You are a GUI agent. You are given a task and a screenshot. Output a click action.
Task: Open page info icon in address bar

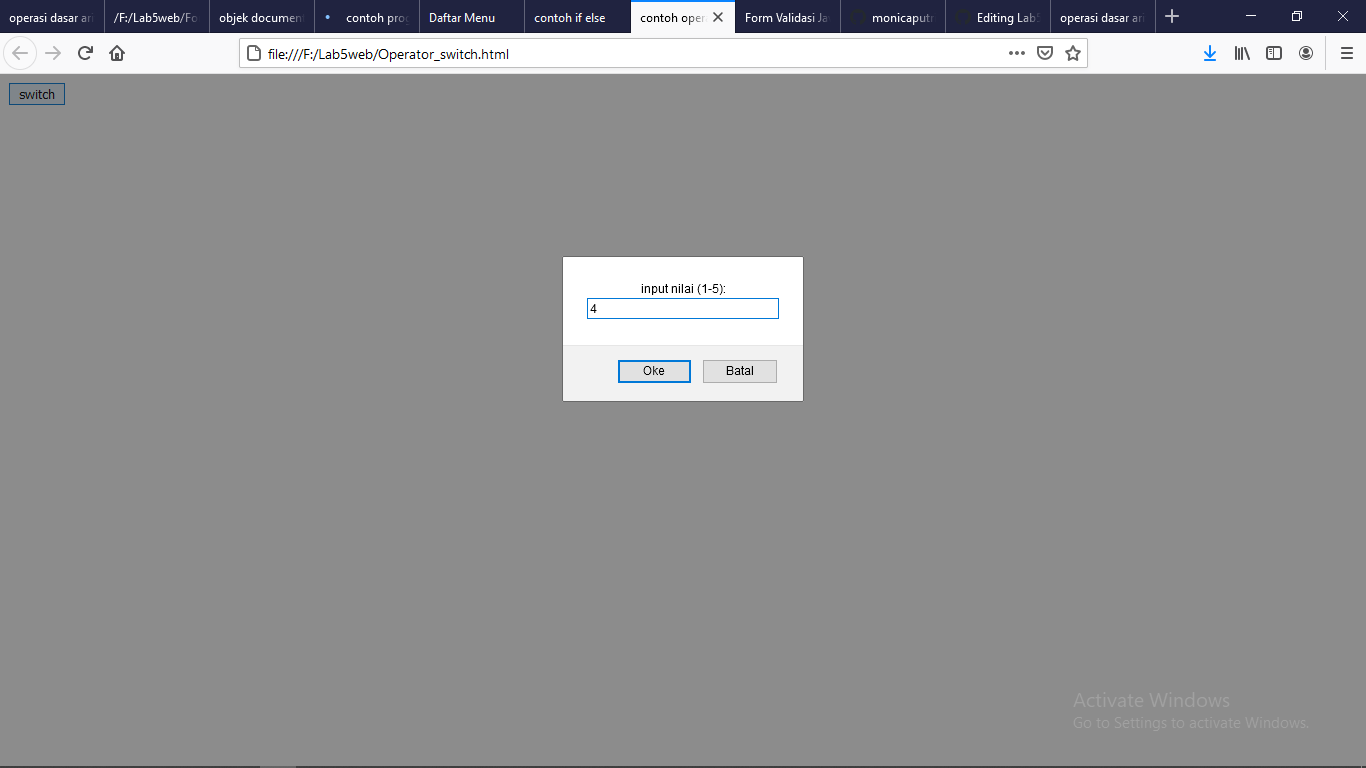coord(253,53)
